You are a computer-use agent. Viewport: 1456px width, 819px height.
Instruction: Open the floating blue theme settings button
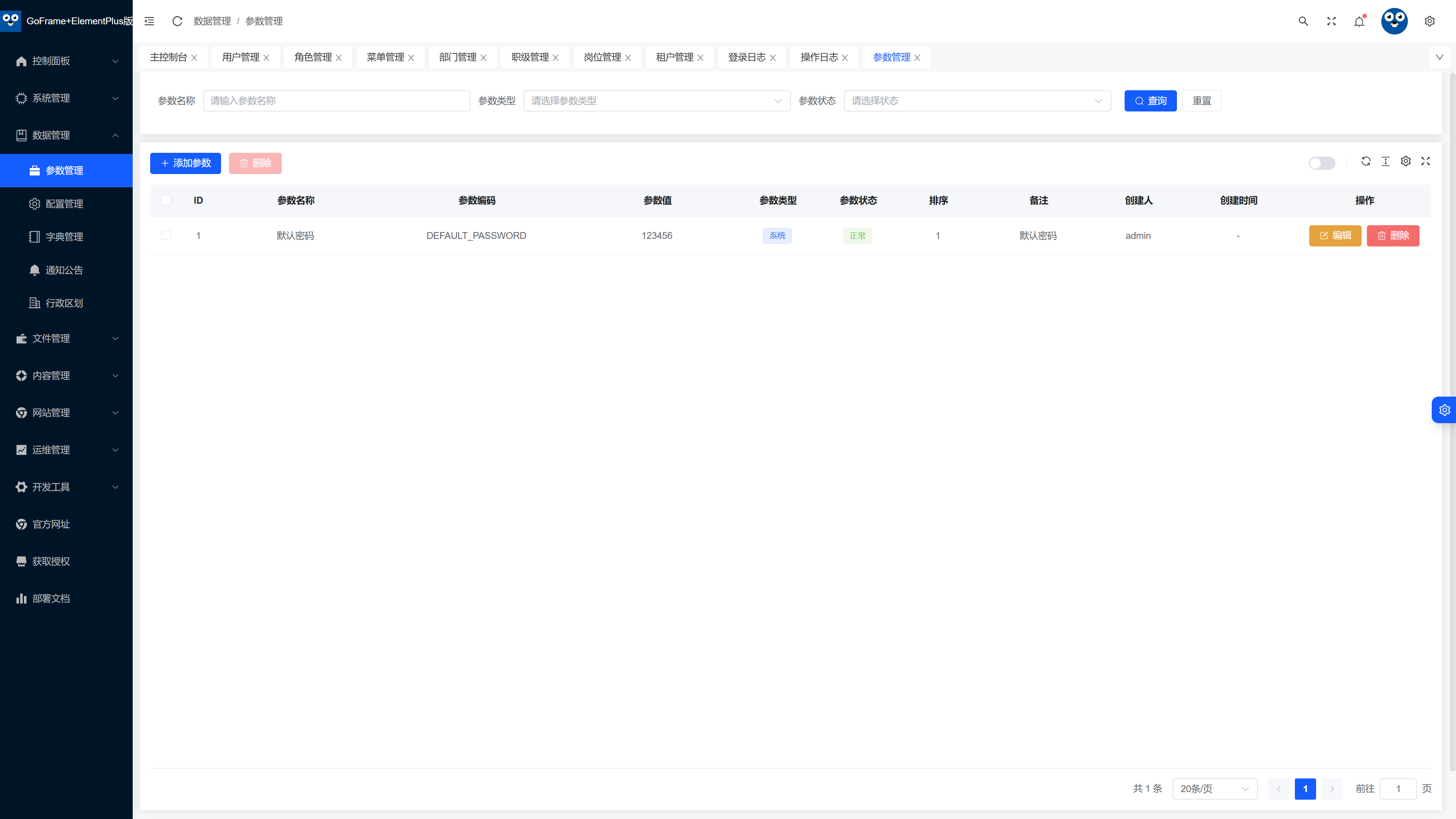pyautogui.click(x=1444, y=410)
